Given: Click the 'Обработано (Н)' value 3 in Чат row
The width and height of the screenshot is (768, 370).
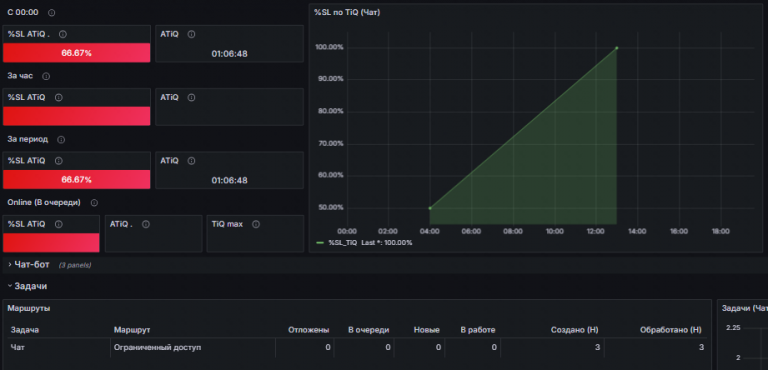Looking at the screenshot, I should pyautogui.click(x=701, y=347).
